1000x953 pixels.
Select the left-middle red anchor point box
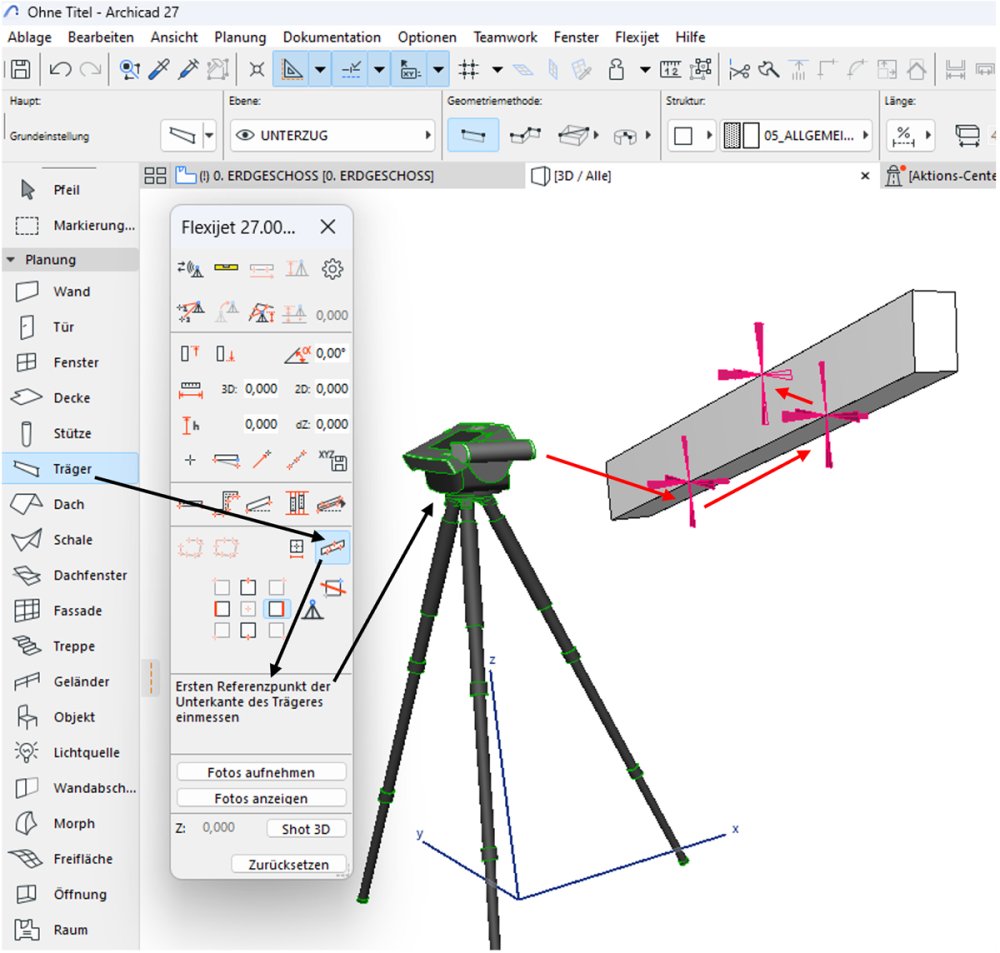coord(222,609)
